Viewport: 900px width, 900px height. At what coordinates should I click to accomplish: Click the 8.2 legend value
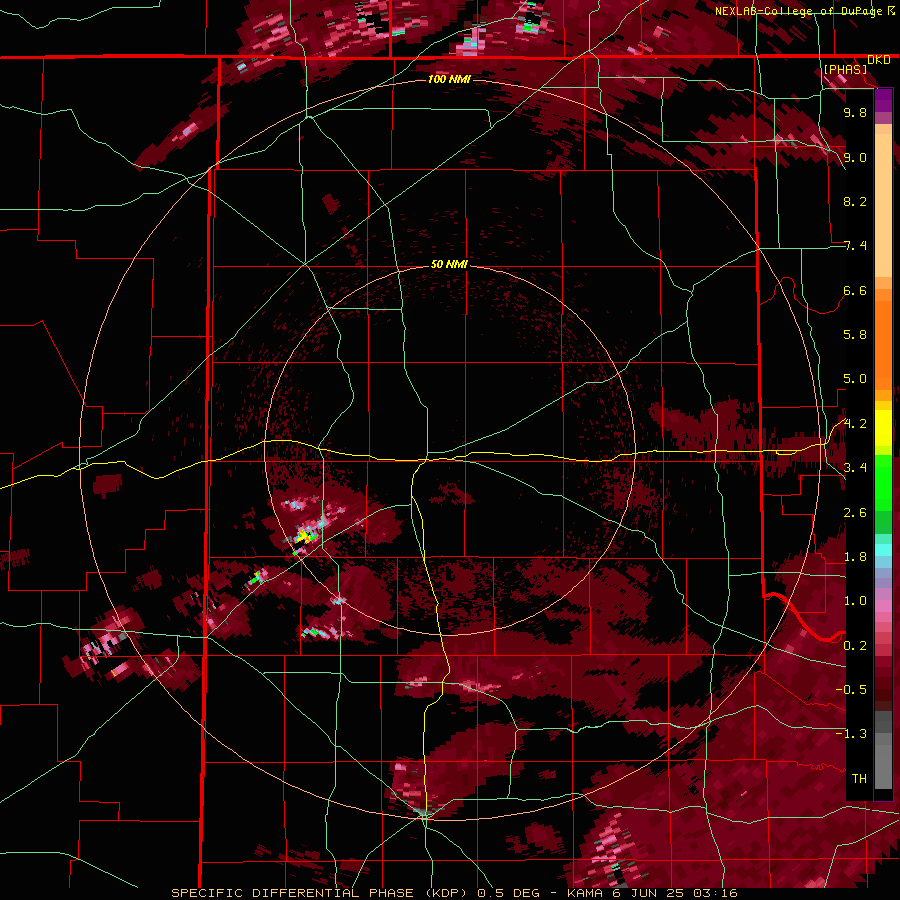(855, 202)
